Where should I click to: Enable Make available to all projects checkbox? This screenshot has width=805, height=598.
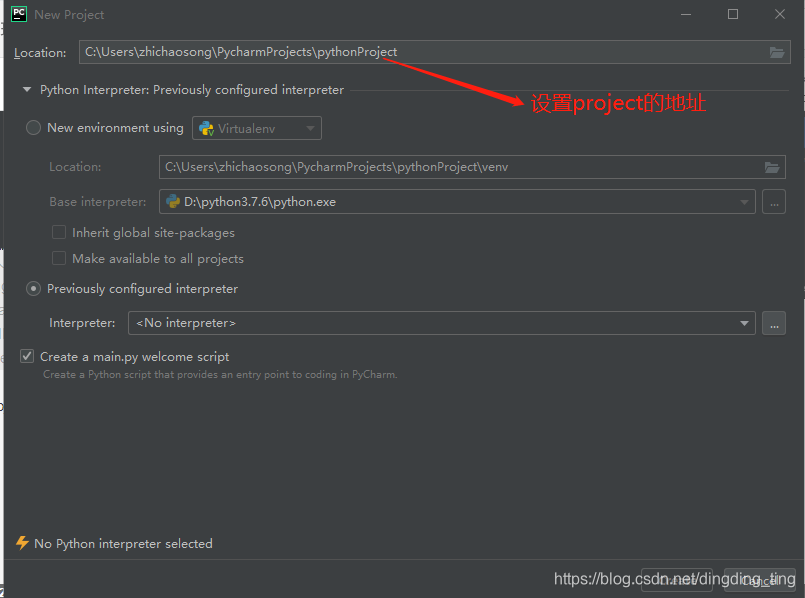pyautogui.click(x=59, y=258)
